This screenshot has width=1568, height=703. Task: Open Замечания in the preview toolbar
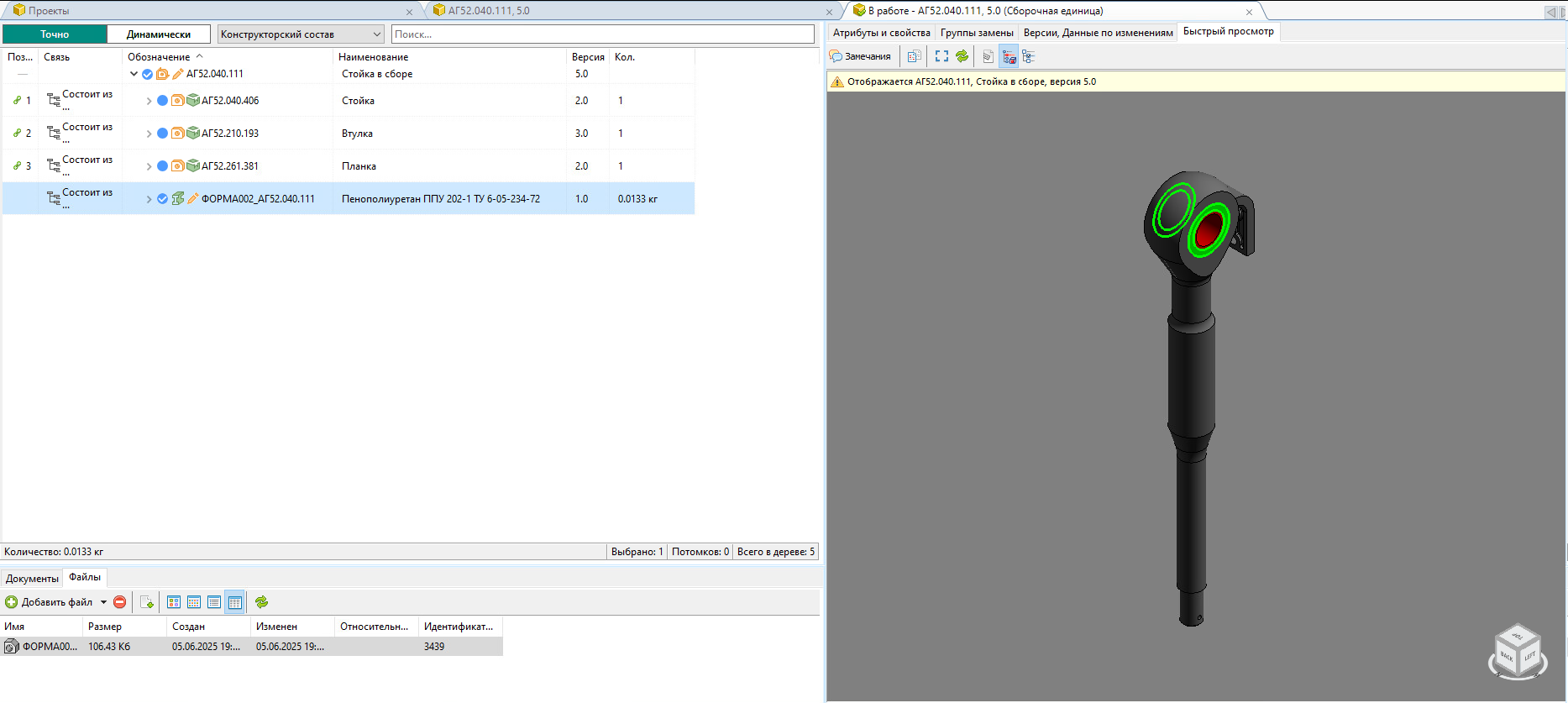click(x=860, y=56)
